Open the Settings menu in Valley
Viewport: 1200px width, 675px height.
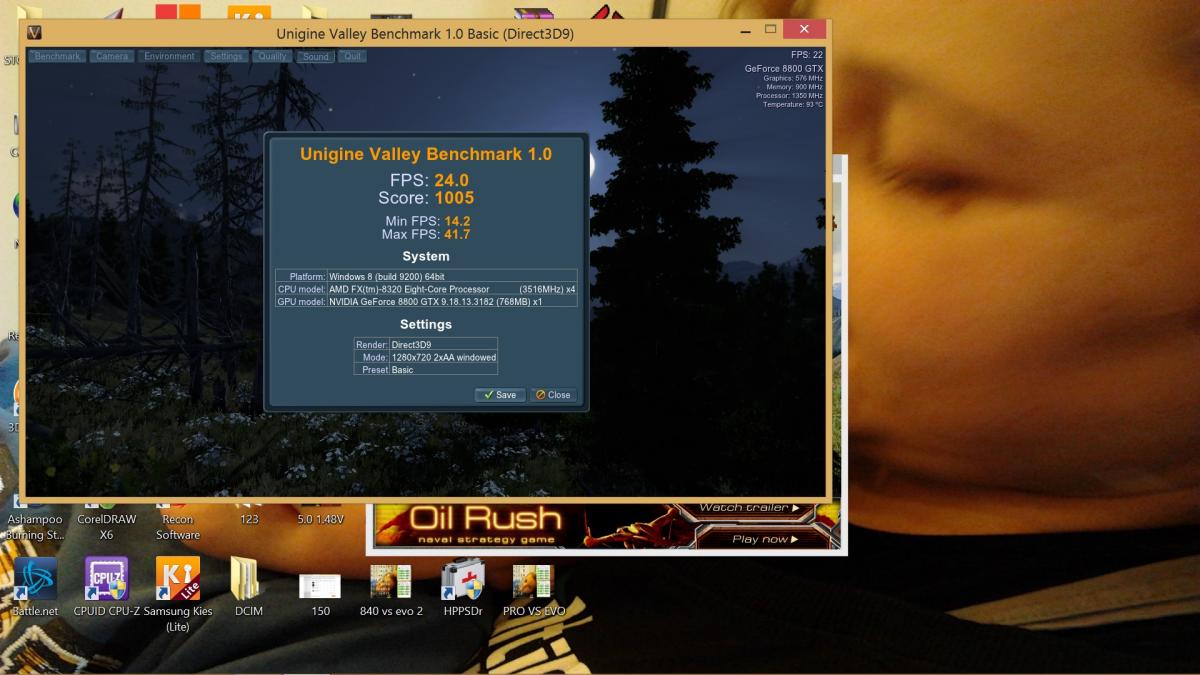(226, 56)
